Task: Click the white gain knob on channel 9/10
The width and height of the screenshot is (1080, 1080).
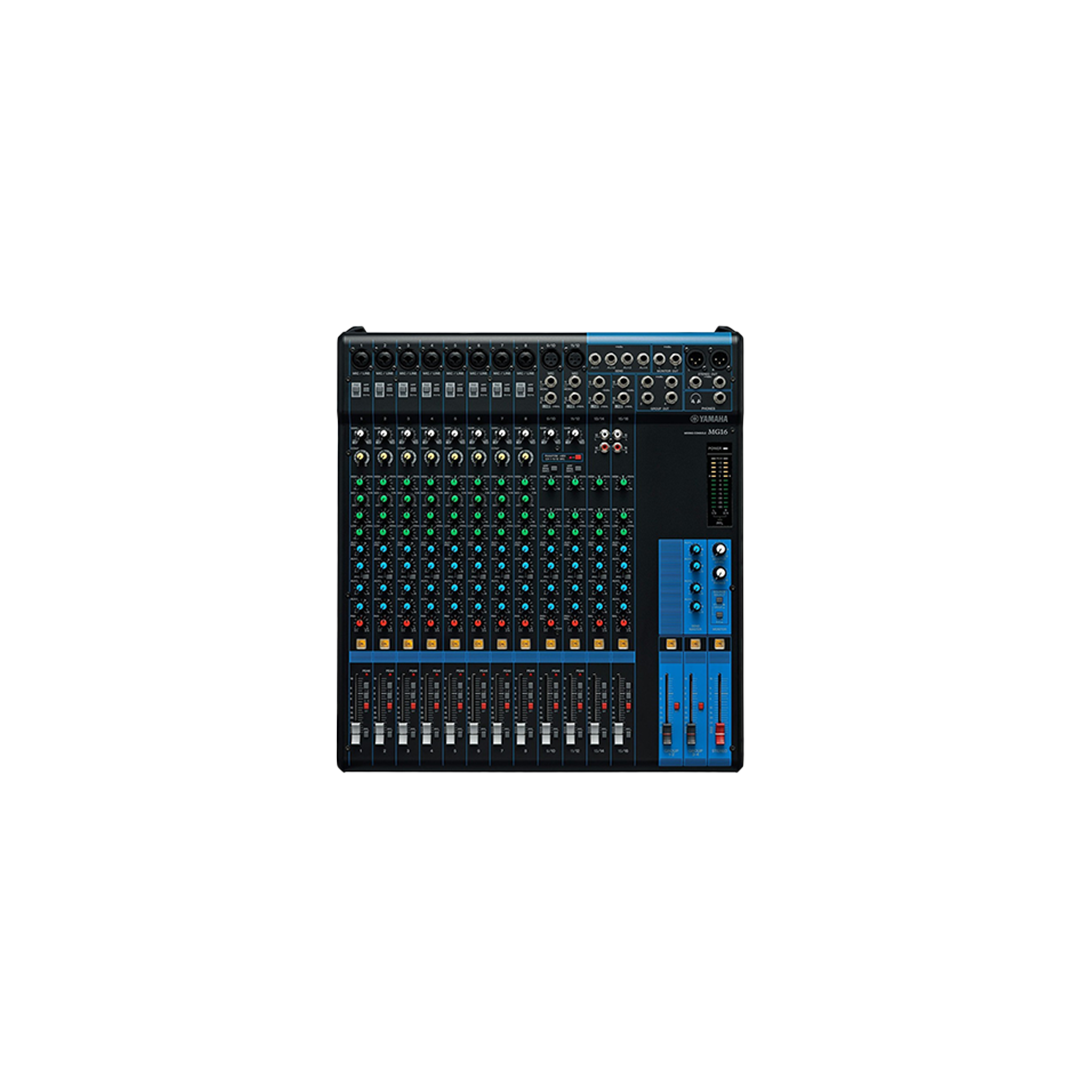Action: click(550, 435)
